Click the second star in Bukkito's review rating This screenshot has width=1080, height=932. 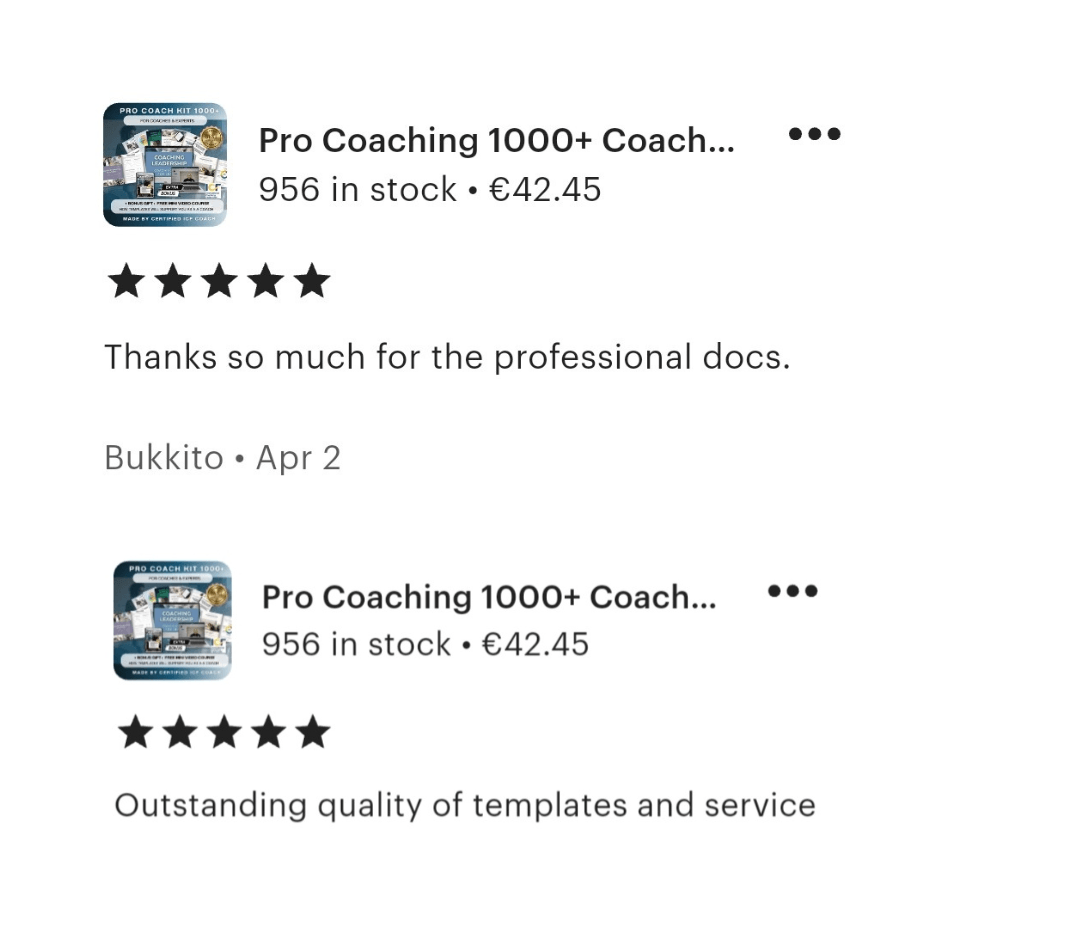pyautogui.click(x=173, y=282)
